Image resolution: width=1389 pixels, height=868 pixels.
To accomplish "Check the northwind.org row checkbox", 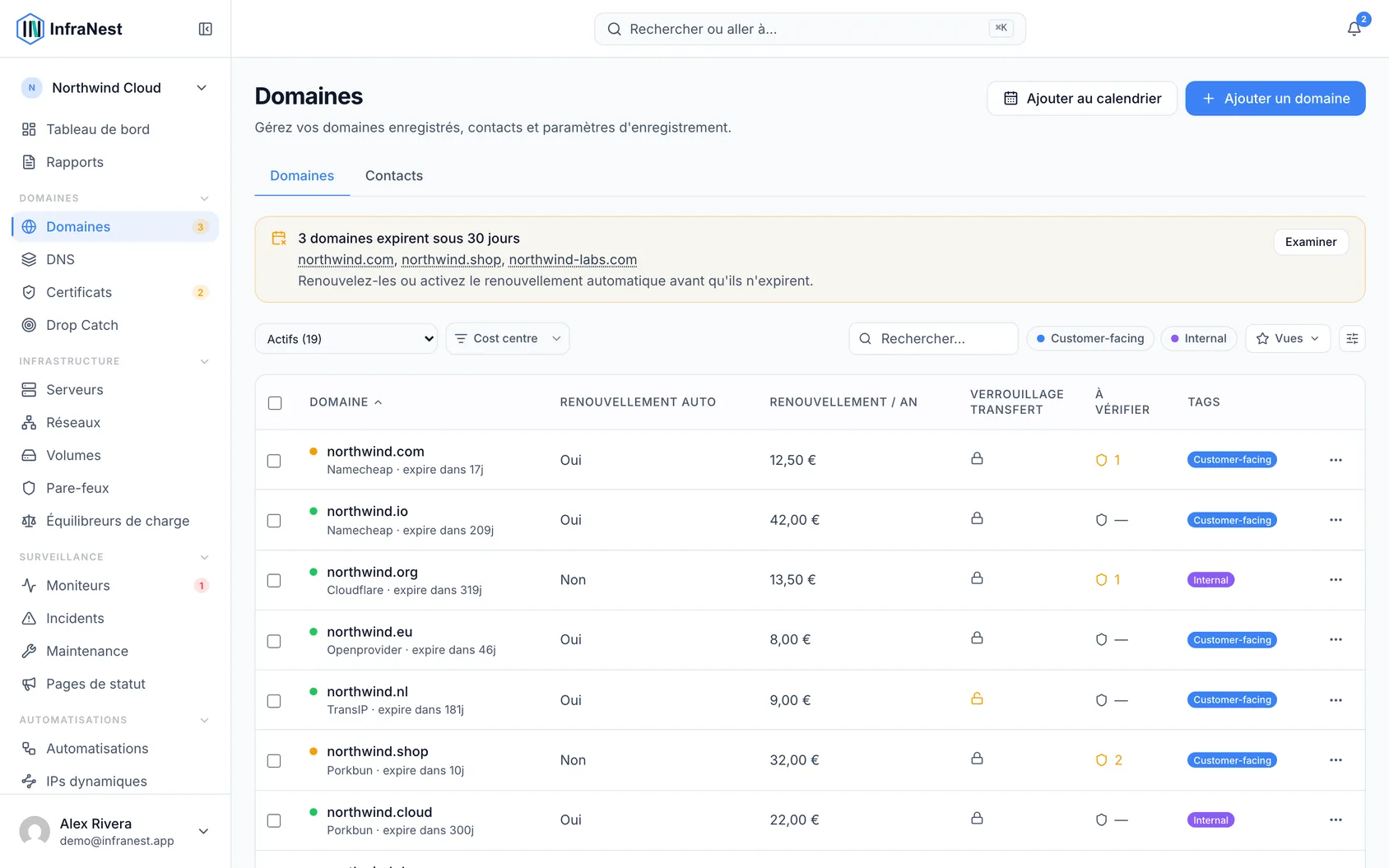I will tap(274, 581).
